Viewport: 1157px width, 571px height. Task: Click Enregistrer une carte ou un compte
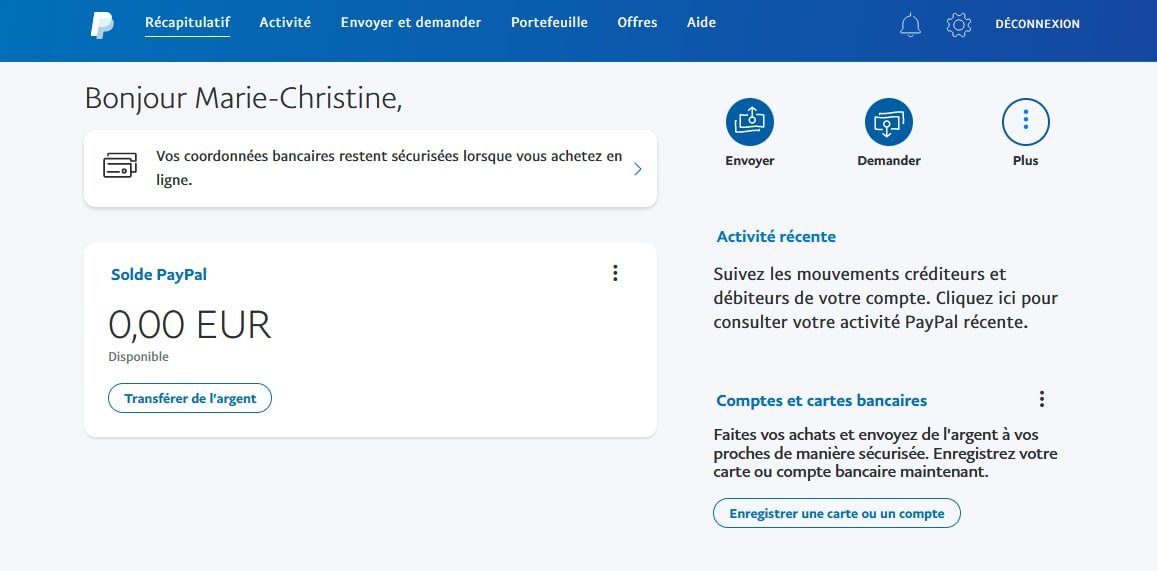click(x=837, y=513)
